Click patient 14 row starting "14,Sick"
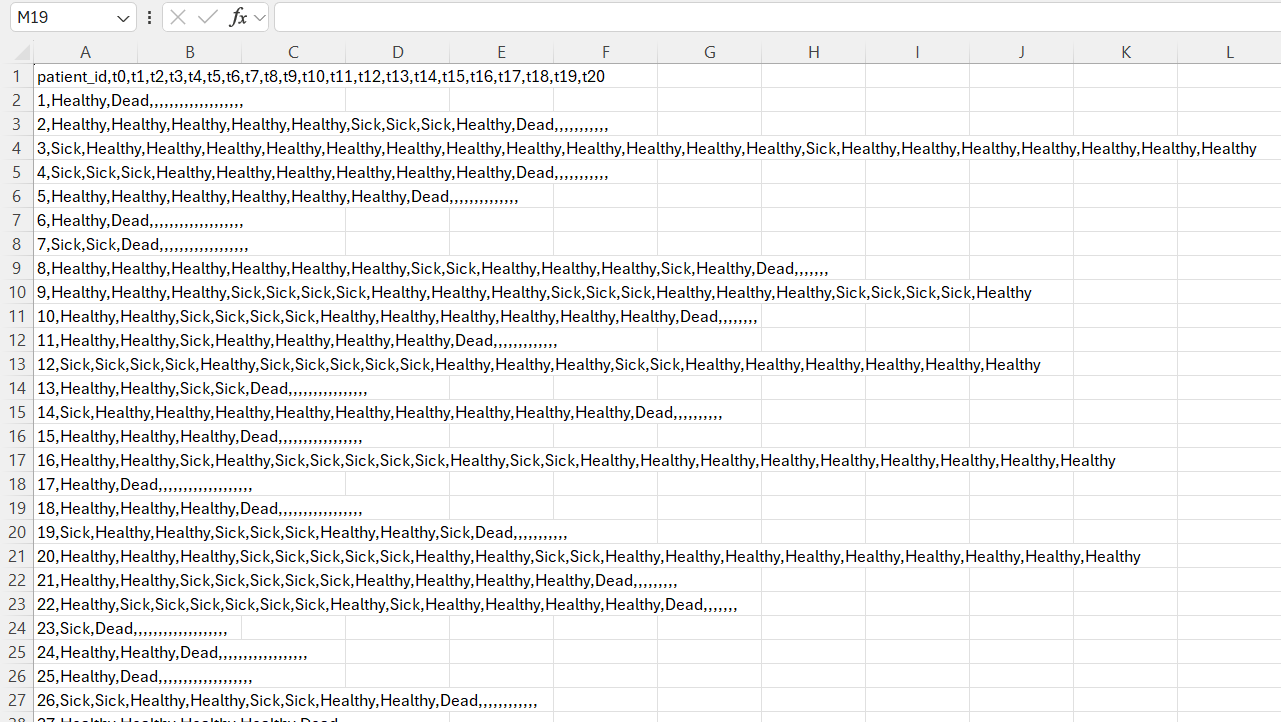Viewport: 1281px width, 722px height. coord(380,412)
